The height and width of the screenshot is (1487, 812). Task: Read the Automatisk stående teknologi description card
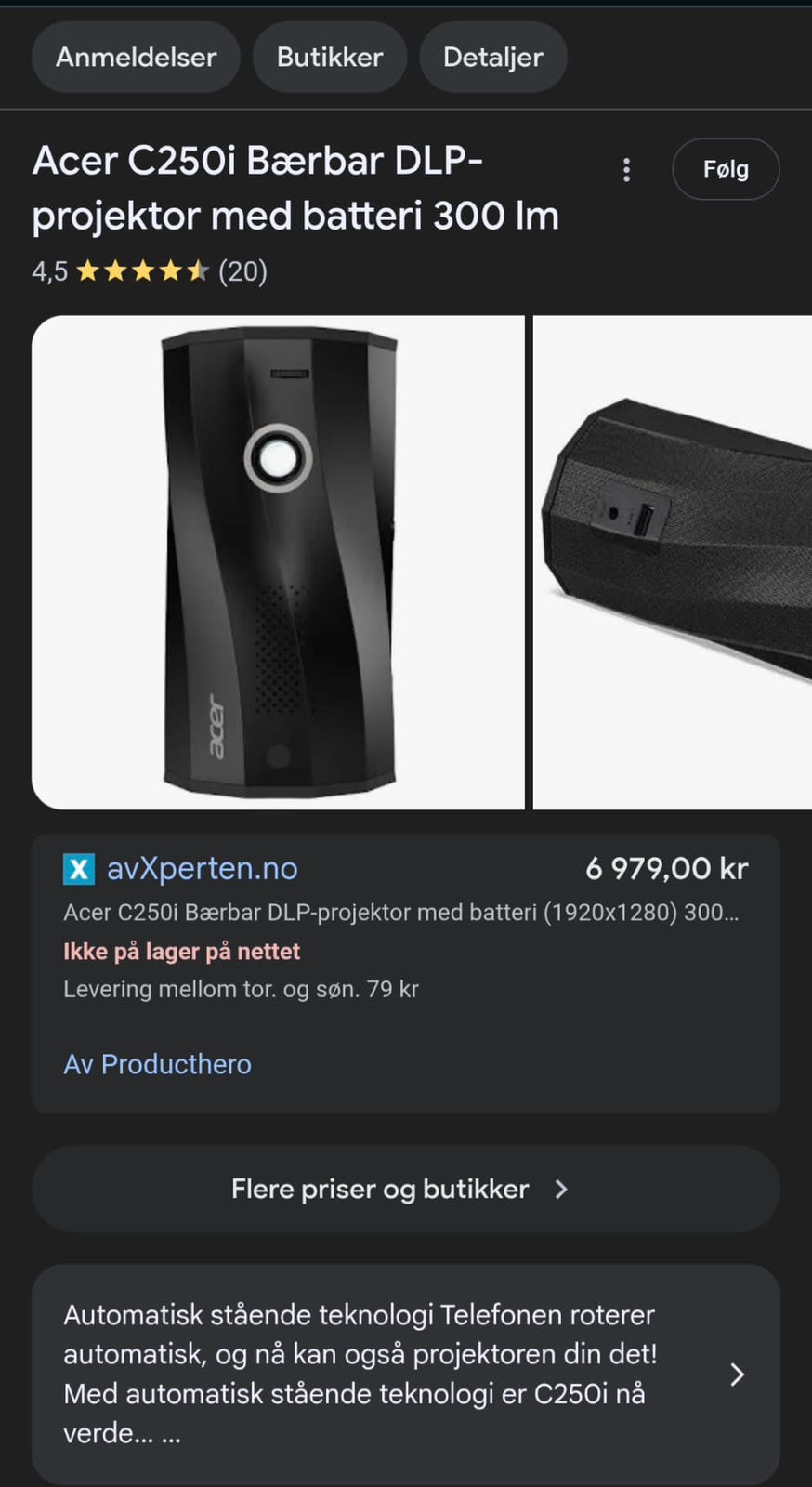coord(405,1375)
